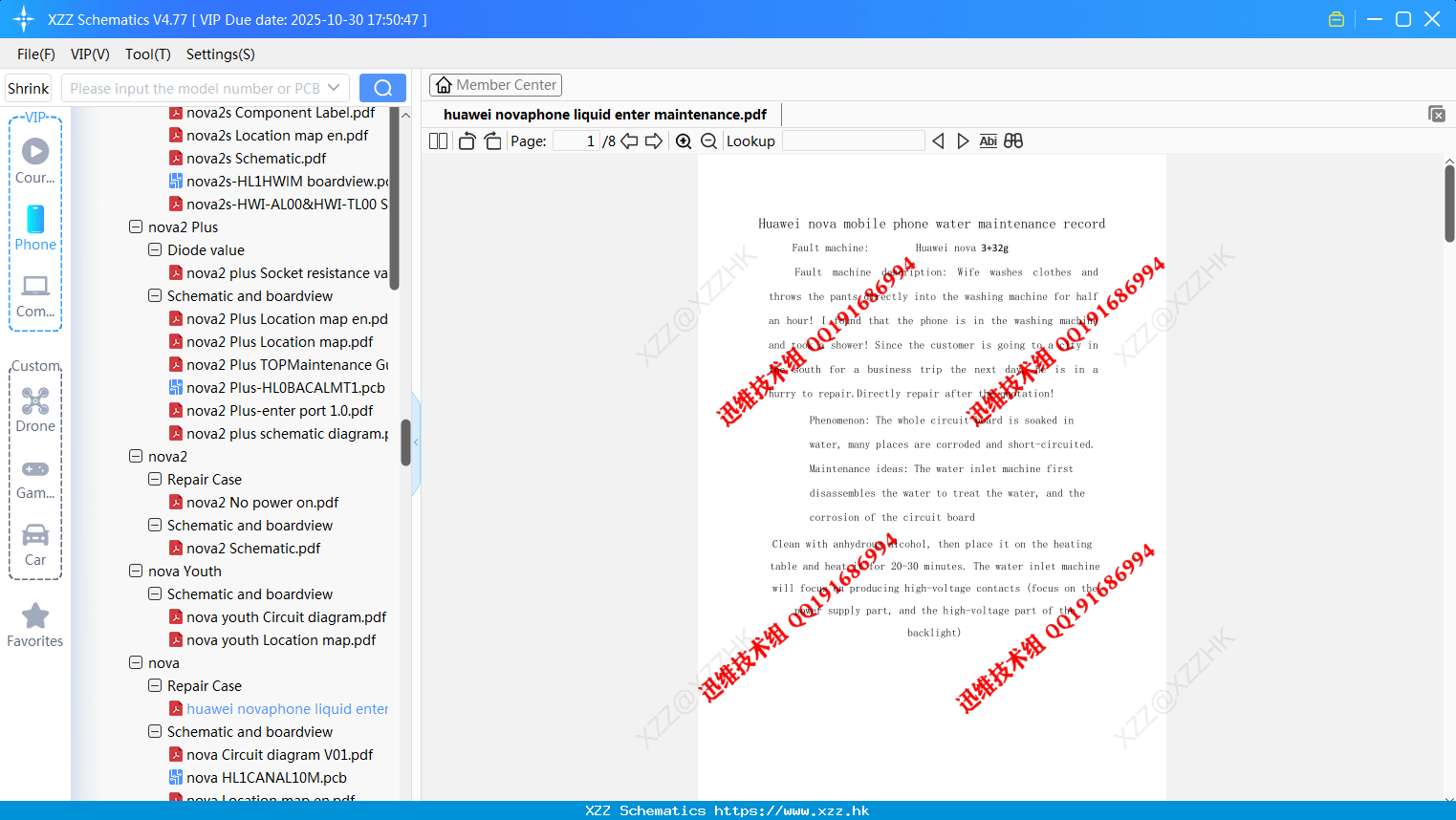
Task: Open nova2 No power on.pdf
Action: tap(263, 503)
